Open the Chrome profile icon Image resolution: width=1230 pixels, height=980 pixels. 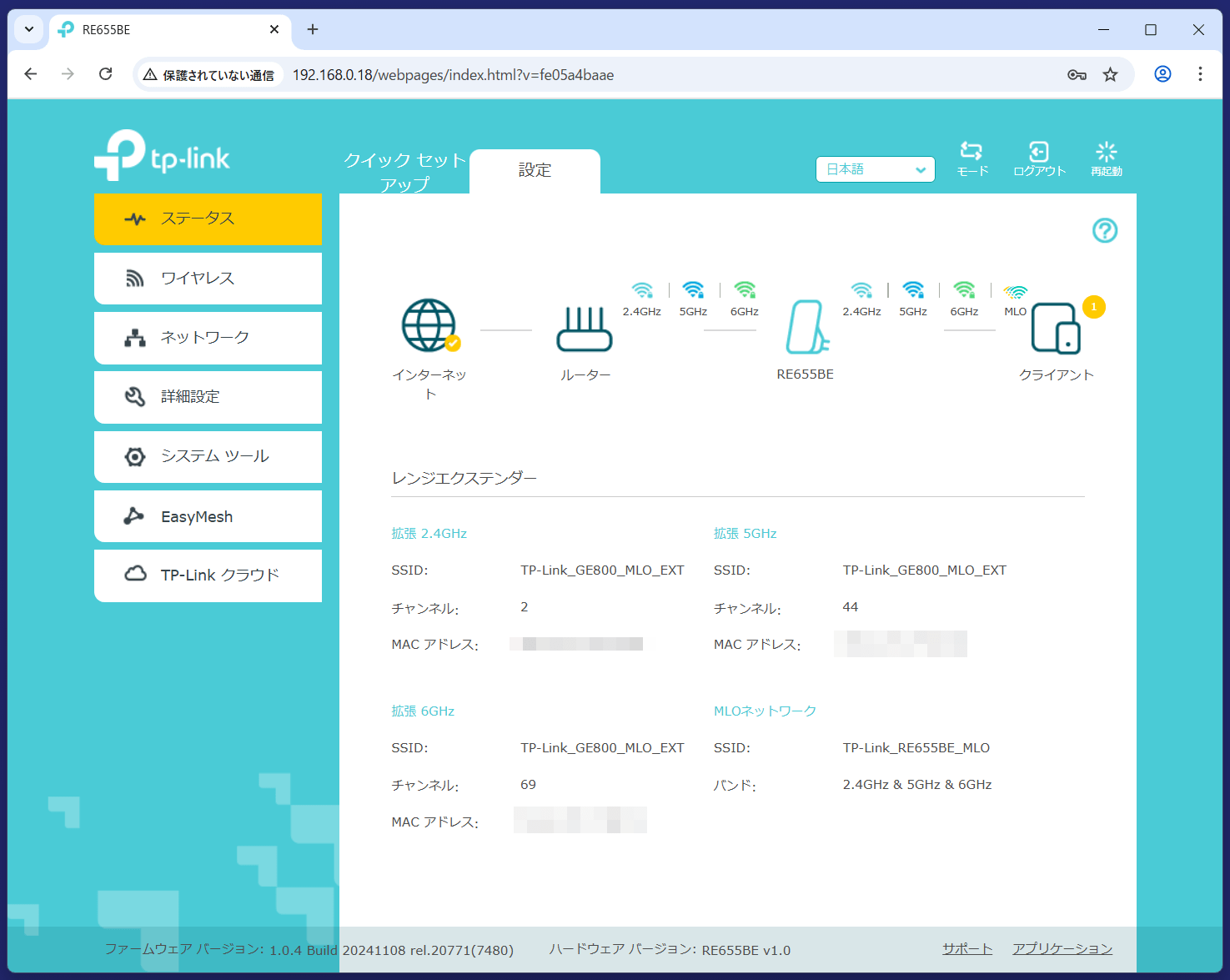[x=1162, y=74]
